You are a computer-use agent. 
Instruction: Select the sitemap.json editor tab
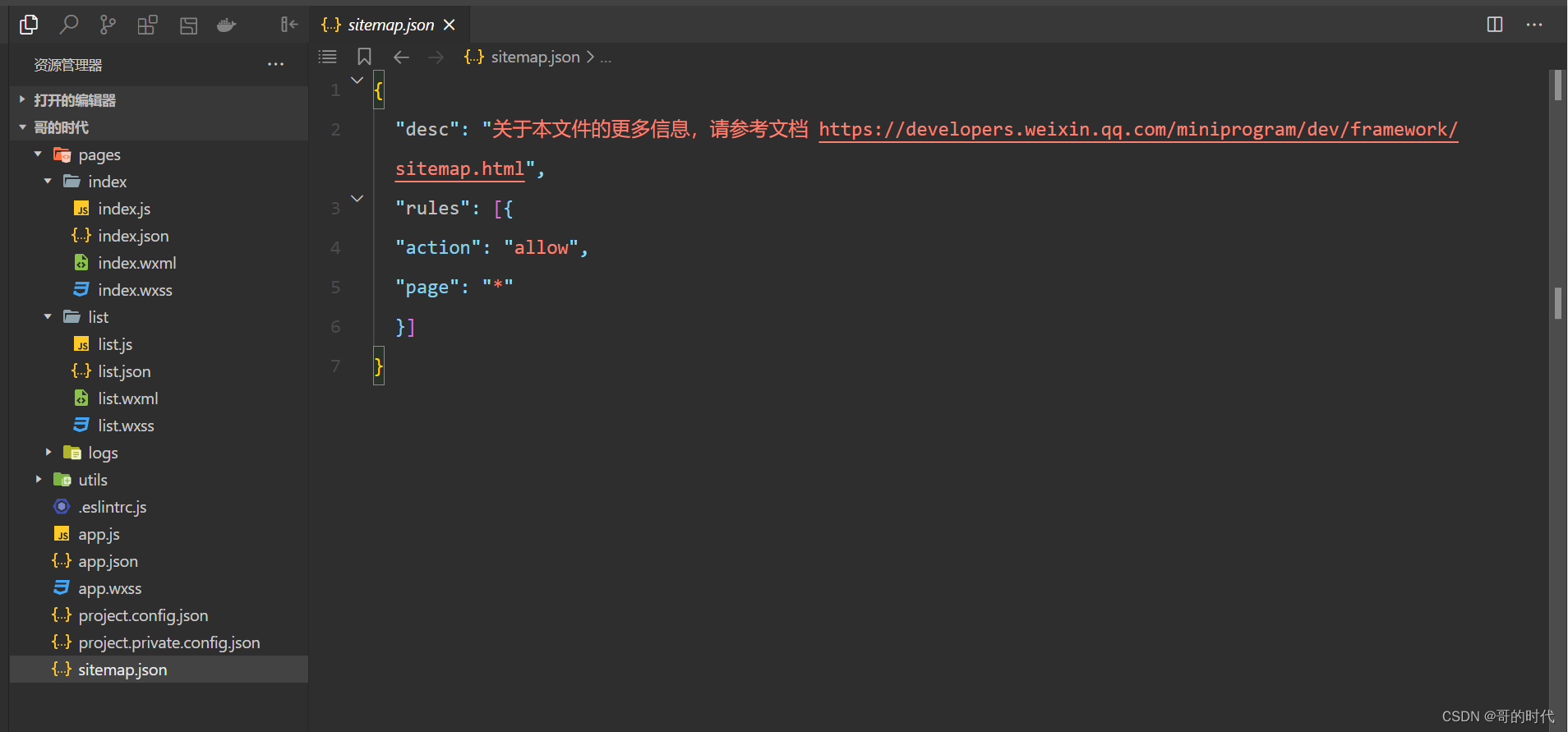(x=389, y=25)
